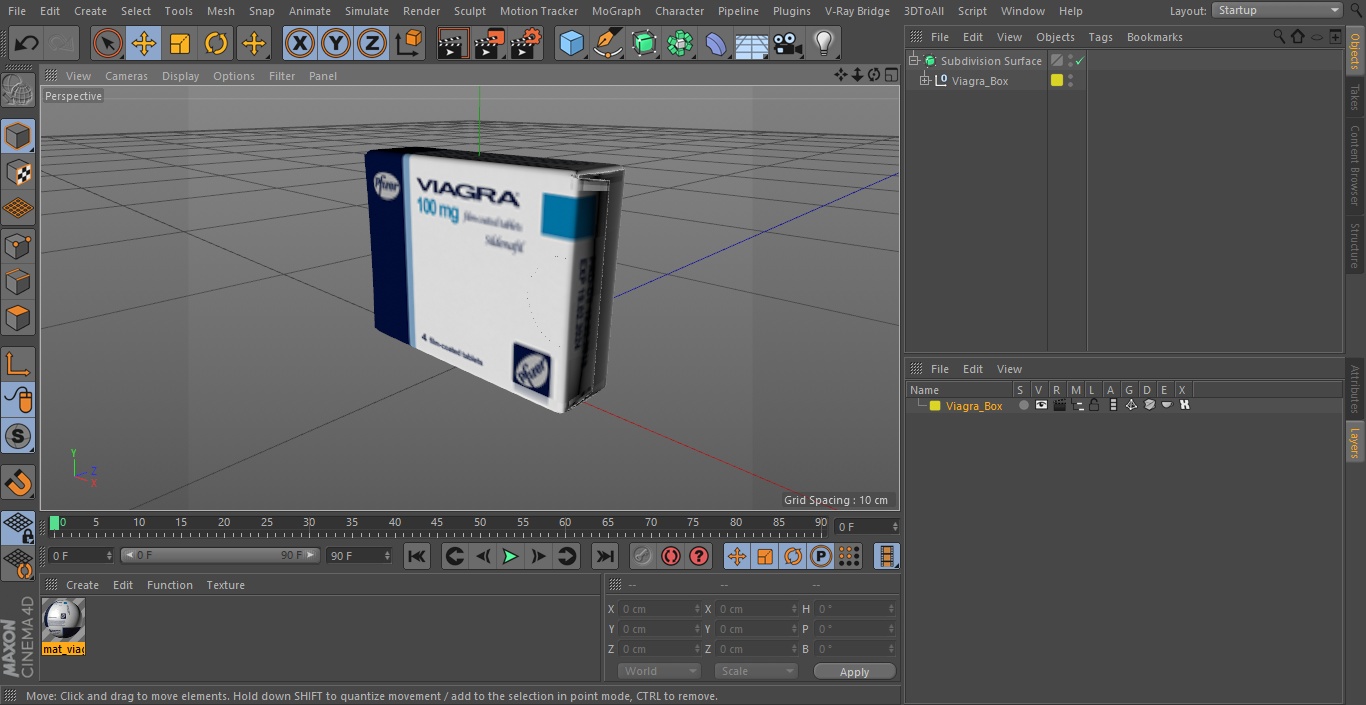Click the end frame 90 F stepper
1366x705 pixels.
pyautogui.click(x=387, y=555)
